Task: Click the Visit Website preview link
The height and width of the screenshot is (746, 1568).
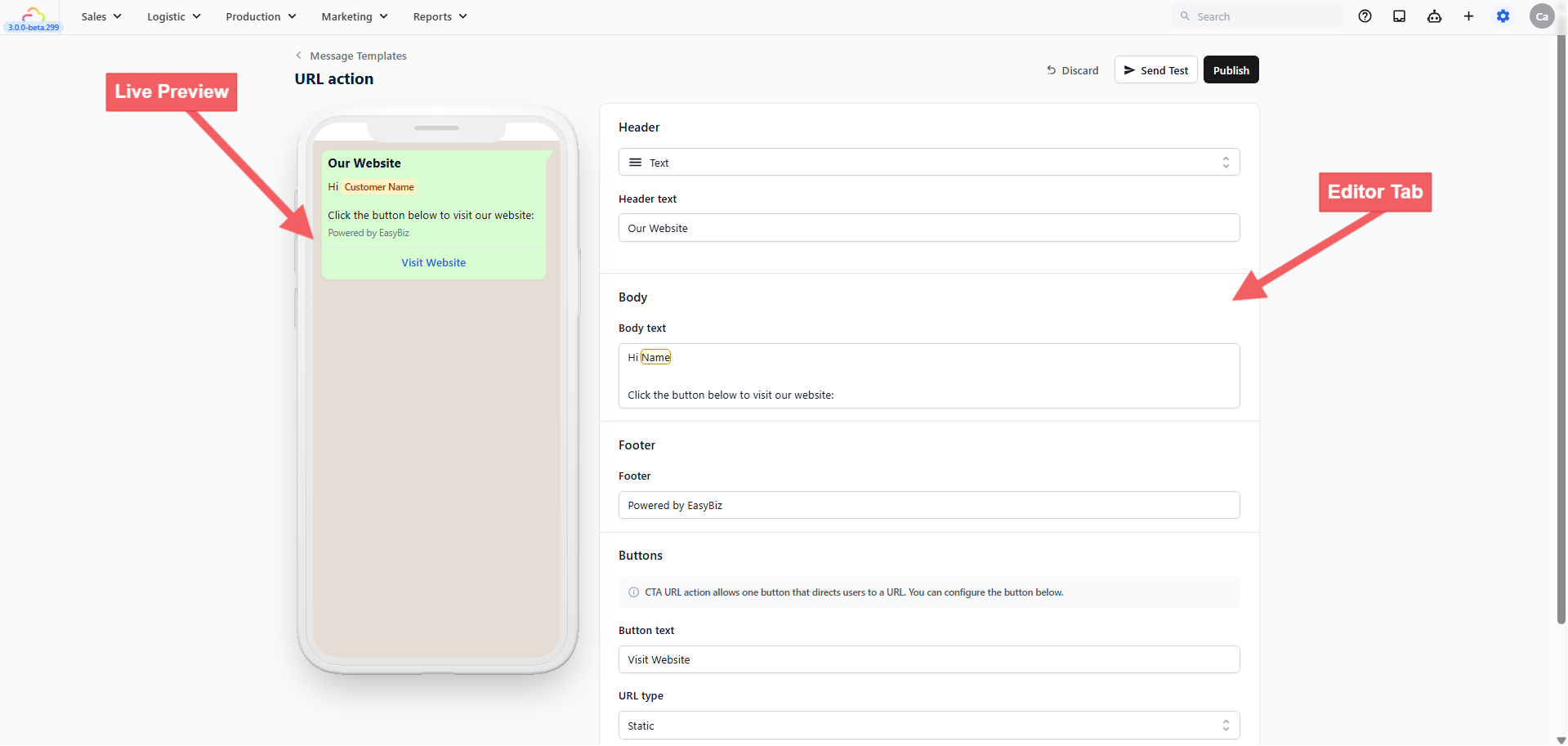Action: 433,263
